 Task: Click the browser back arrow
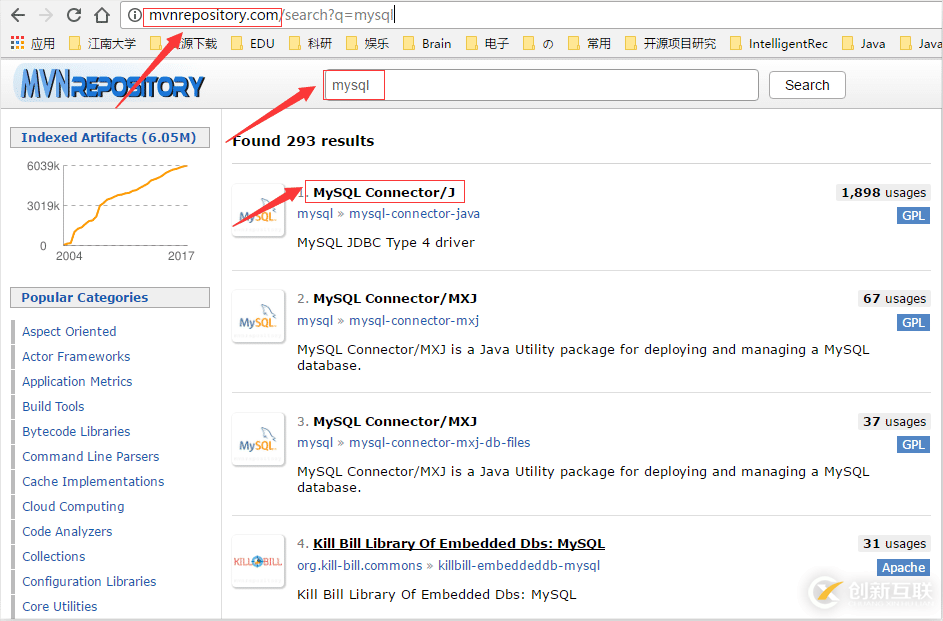(x=18, y=15)
